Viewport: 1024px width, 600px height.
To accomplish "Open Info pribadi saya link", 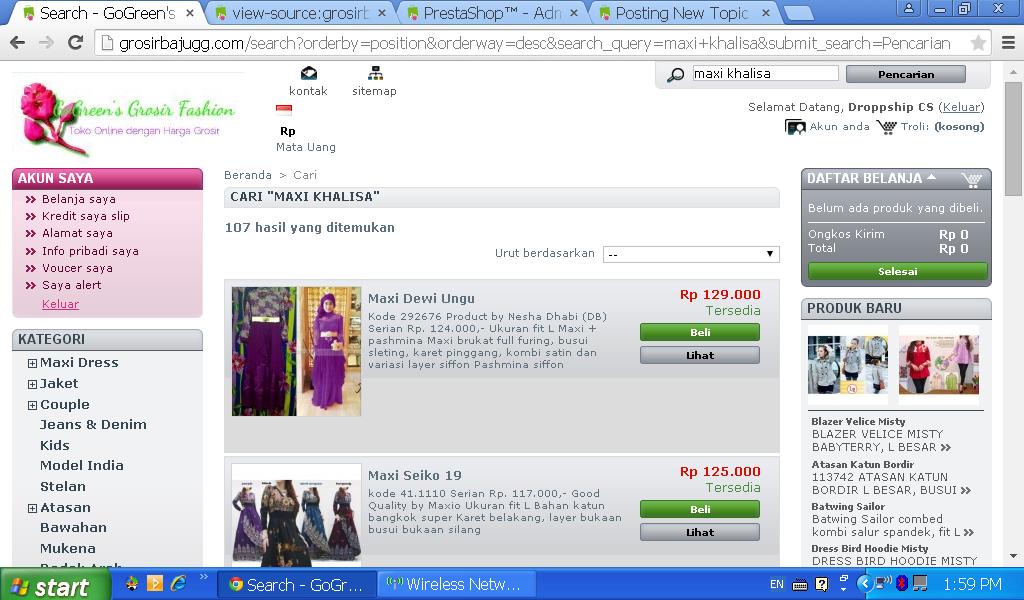I will [90, 251].
